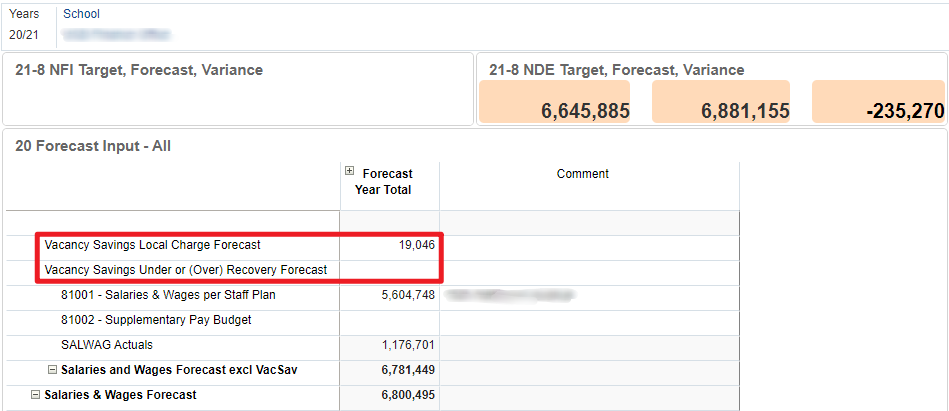Viewport: 949px width, 411px height.
Task: Expand the Forecast Year Total column
Action: point(349,172)
